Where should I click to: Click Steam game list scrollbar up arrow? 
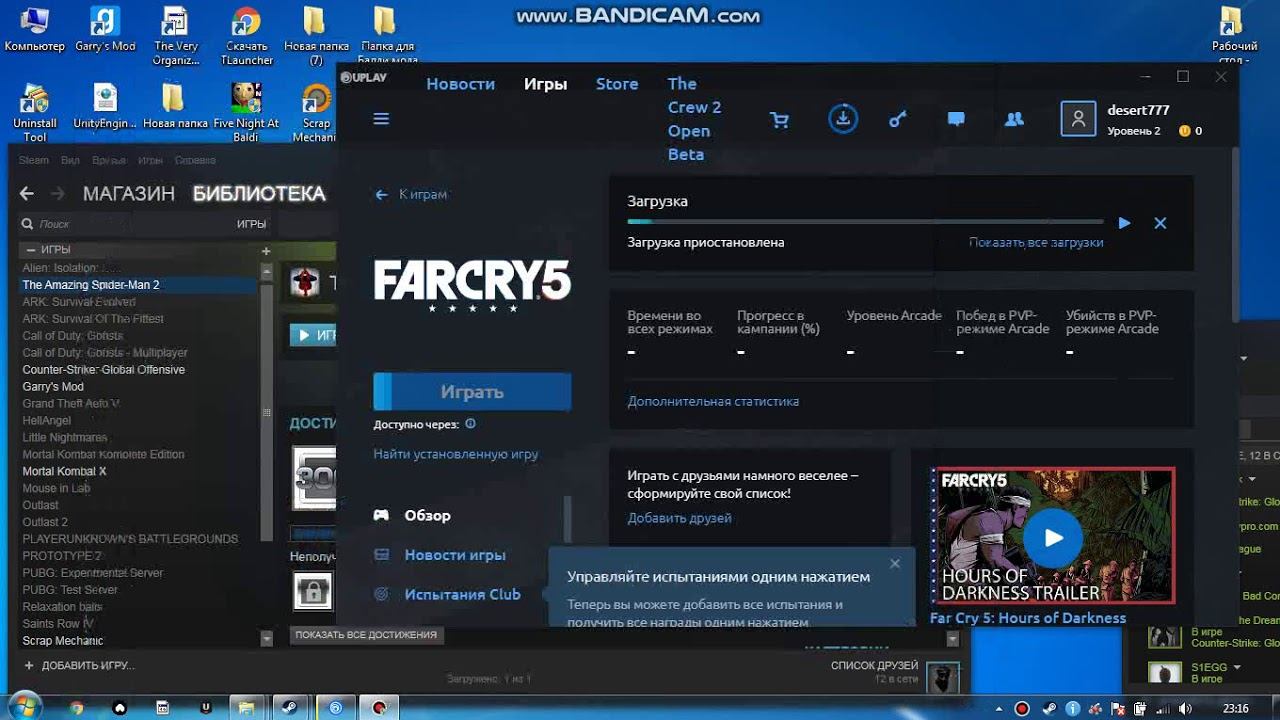[266, 271]
